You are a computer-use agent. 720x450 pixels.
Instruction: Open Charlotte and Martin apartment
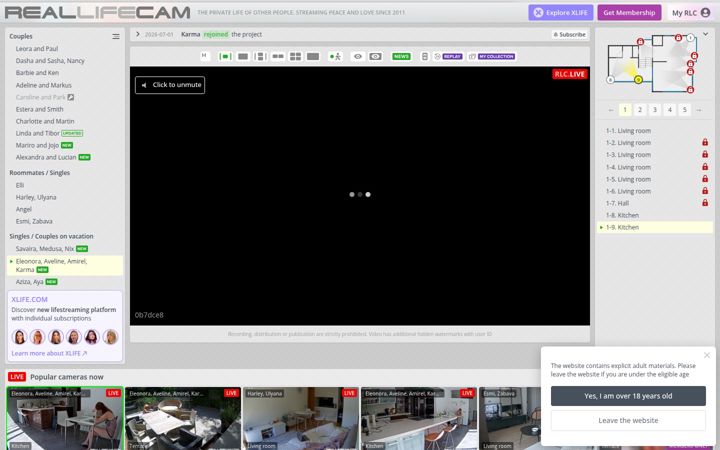45,121
